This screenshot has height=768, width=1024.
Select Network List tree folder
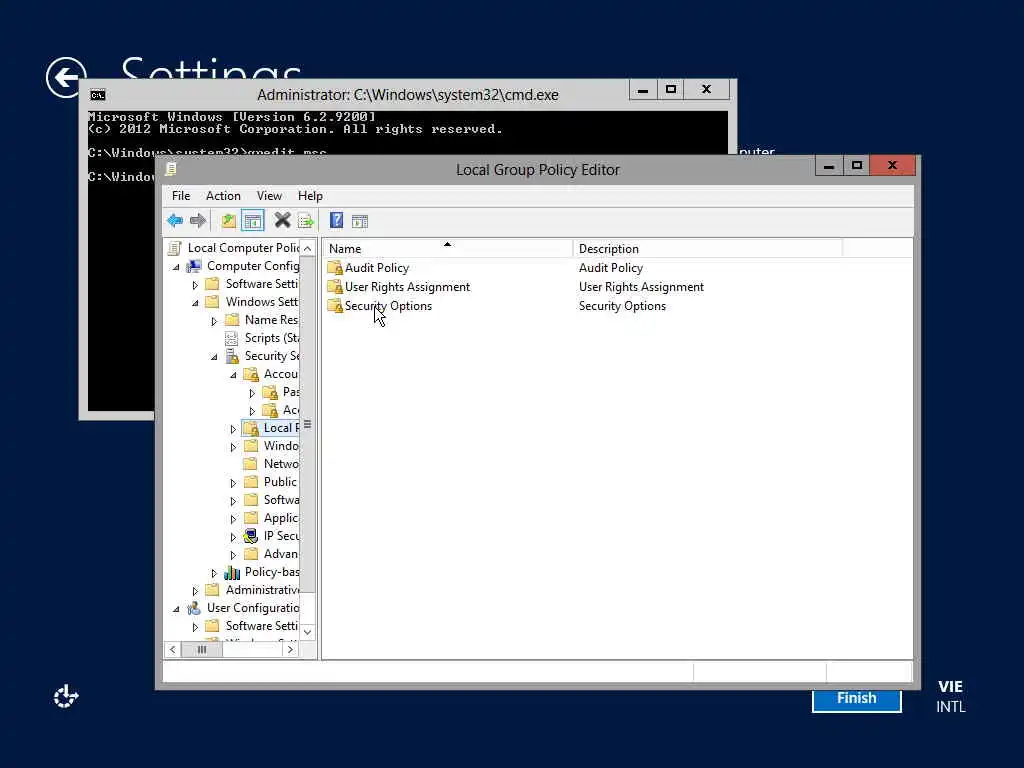pos(271,464)
